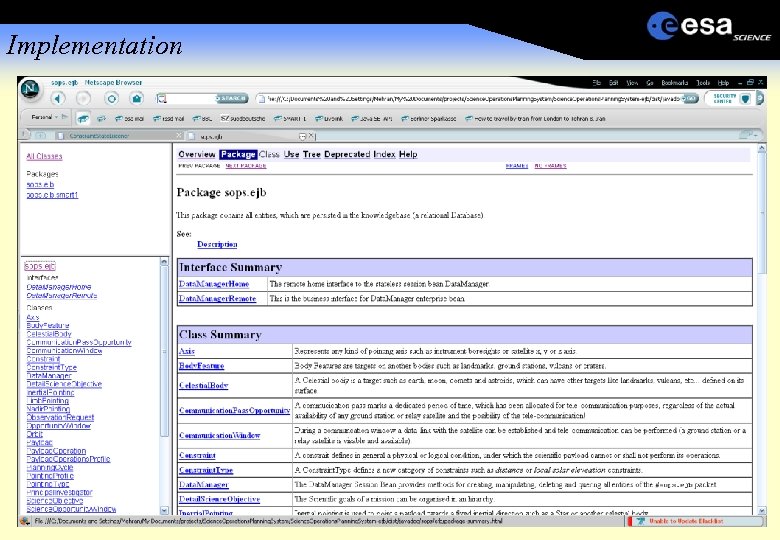The image size is (780, 540).
Task: Click the NO FRAMES link
Action: (551, 166)
